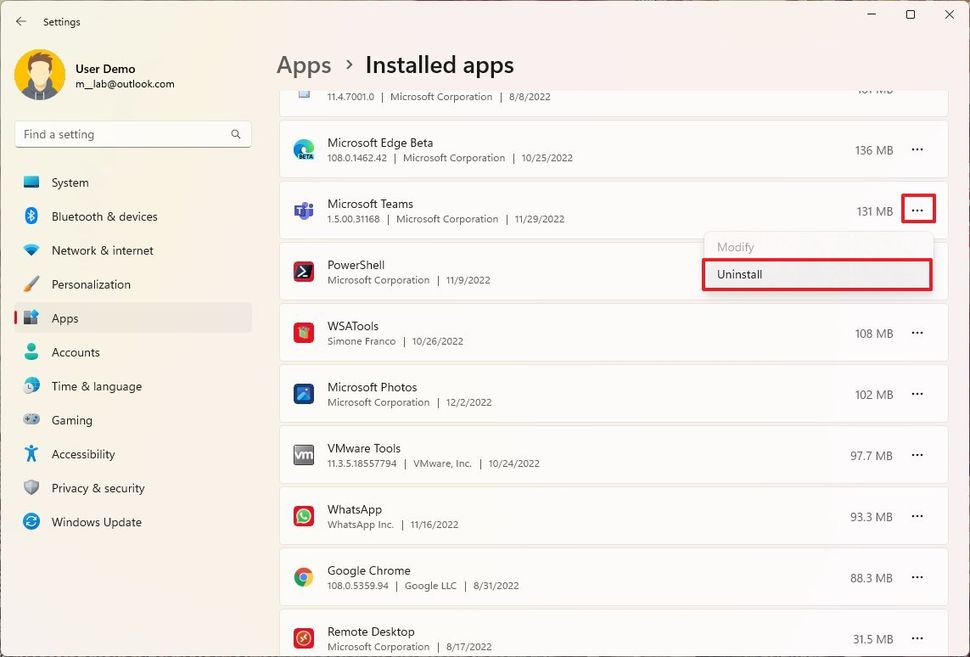Open the three-dot menu for WSATools
Screen dimensions: 970x657
tap(917, 333)
